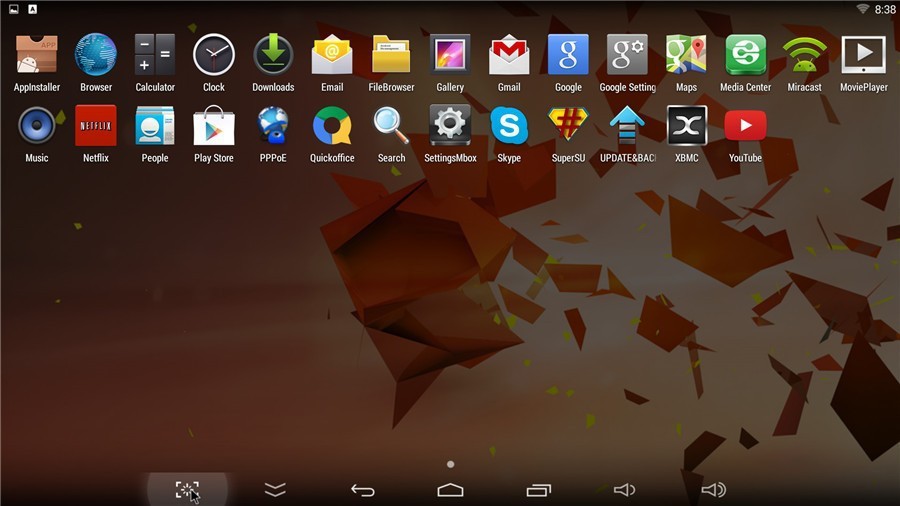Tap the picture notification icon in status bar
Viewport: 900px width, 506px height.
14,9
